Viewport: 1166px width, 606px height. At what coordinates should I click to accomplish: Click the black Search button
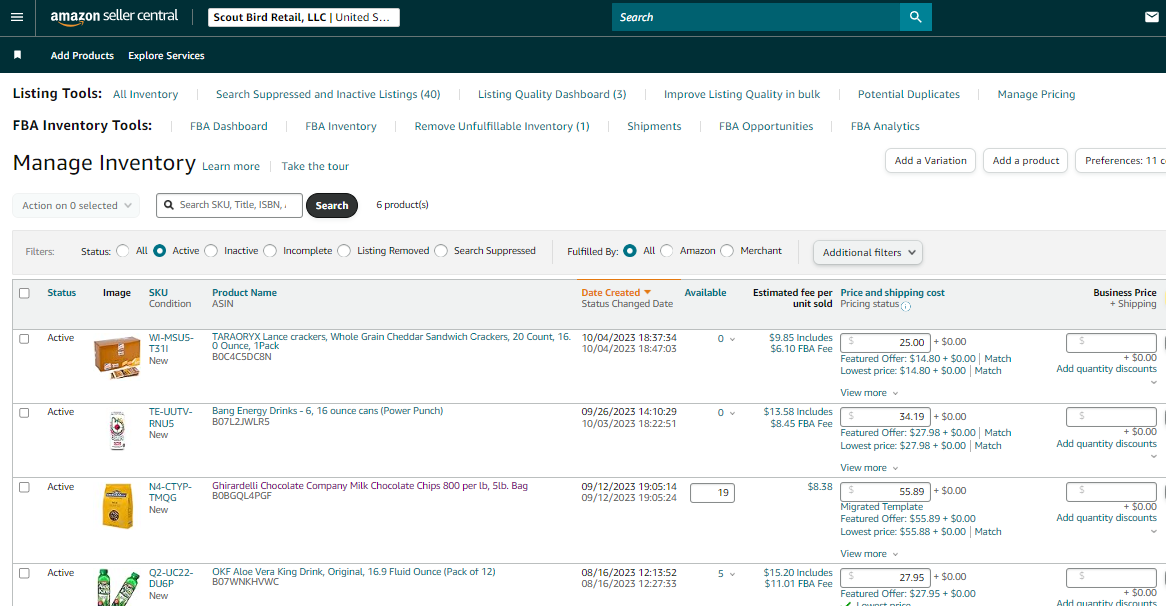(x=332, y=205)
